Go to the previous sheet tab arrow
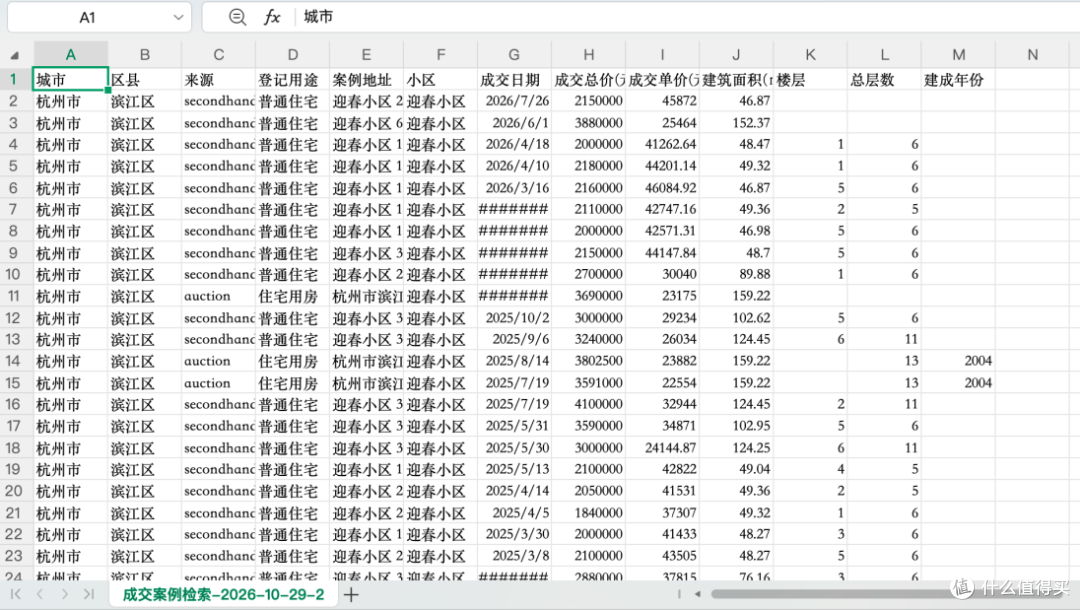The image size is (1080, 610). [40, 594]
